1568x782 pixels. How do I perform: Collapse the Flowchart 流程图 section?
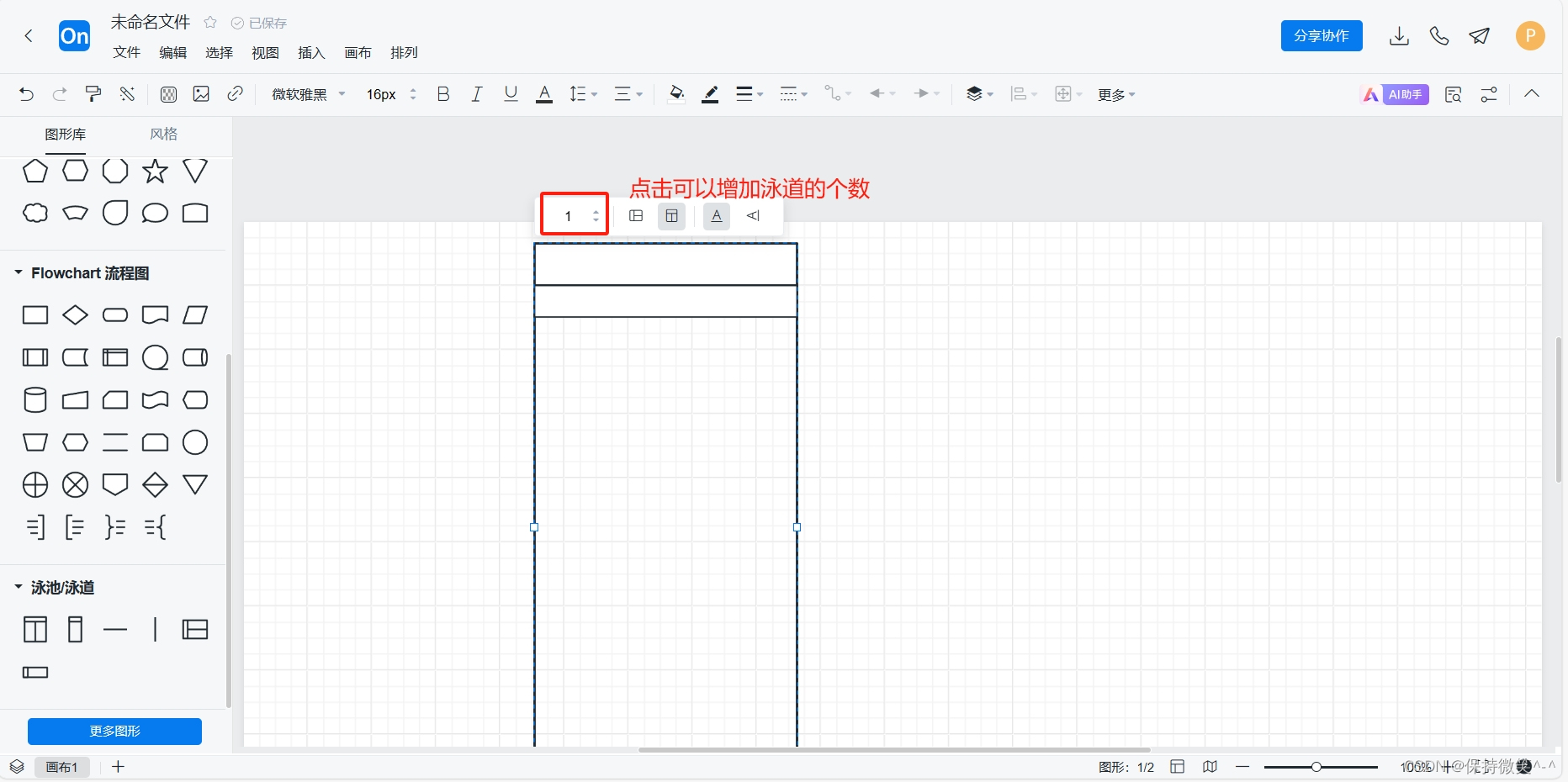19,272
